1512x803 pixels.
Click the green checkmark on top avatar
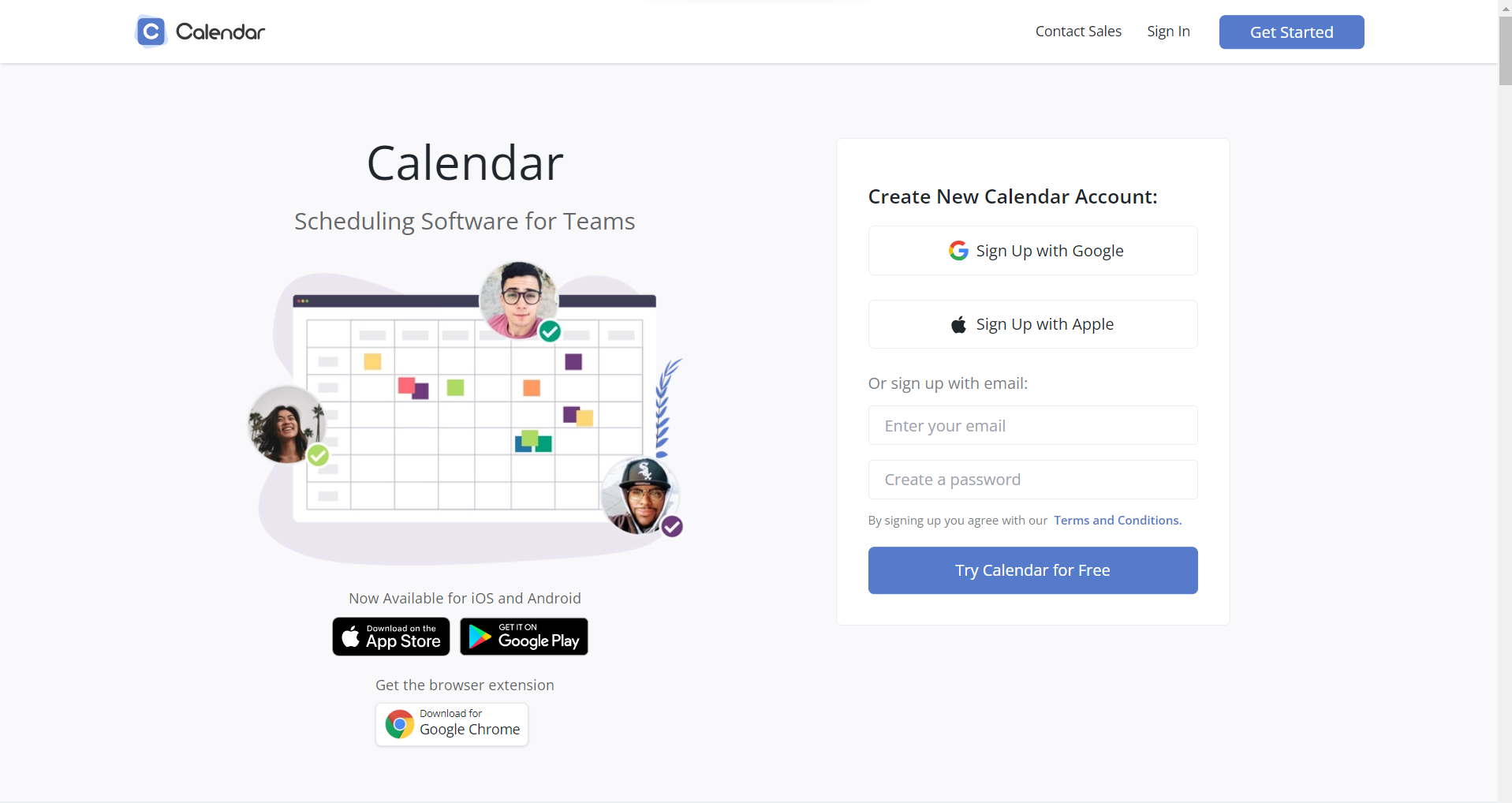coord(550,331)
